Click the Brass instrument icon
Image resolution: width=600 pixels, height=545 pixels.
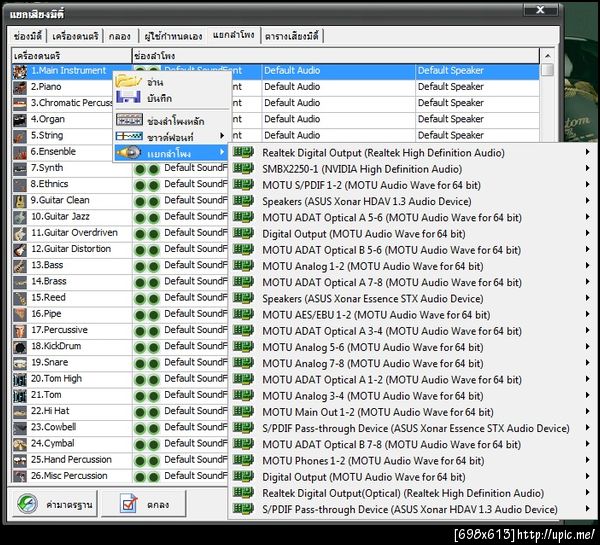click(20, 282)
